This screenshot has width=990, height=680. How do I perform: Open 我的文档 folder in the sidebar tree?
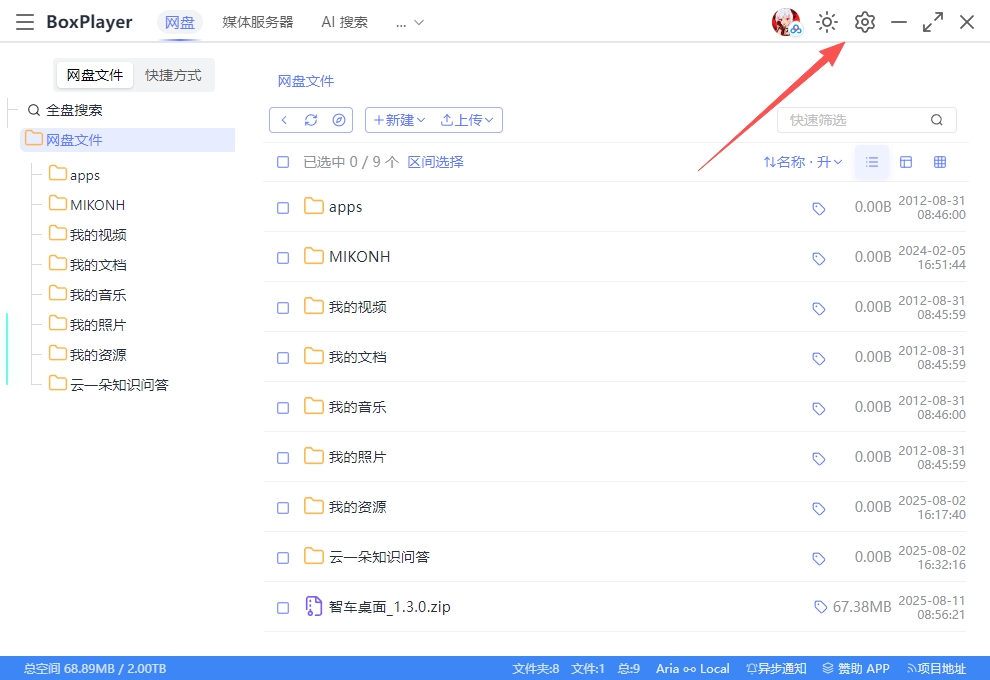pyautogui.click(x=88, y=265)
